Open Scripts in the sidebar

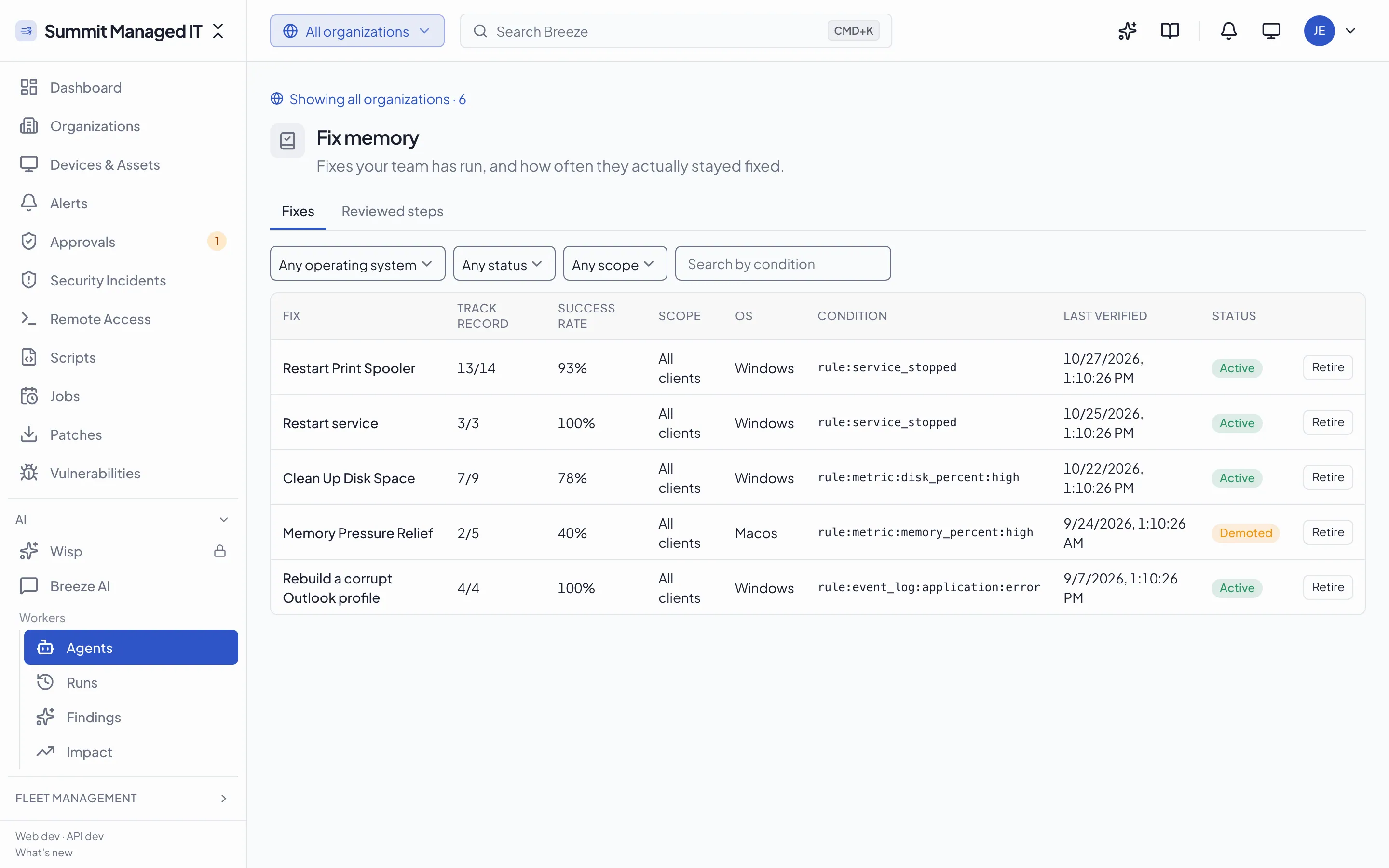click(x=123, y=357)
